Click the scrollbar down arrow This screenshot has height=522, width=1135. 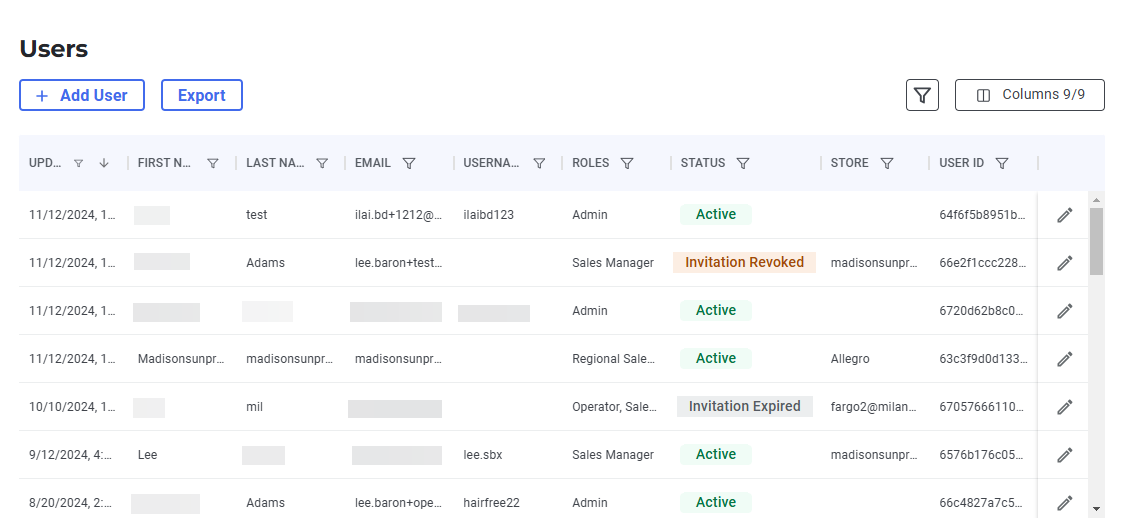(1097, 509)
